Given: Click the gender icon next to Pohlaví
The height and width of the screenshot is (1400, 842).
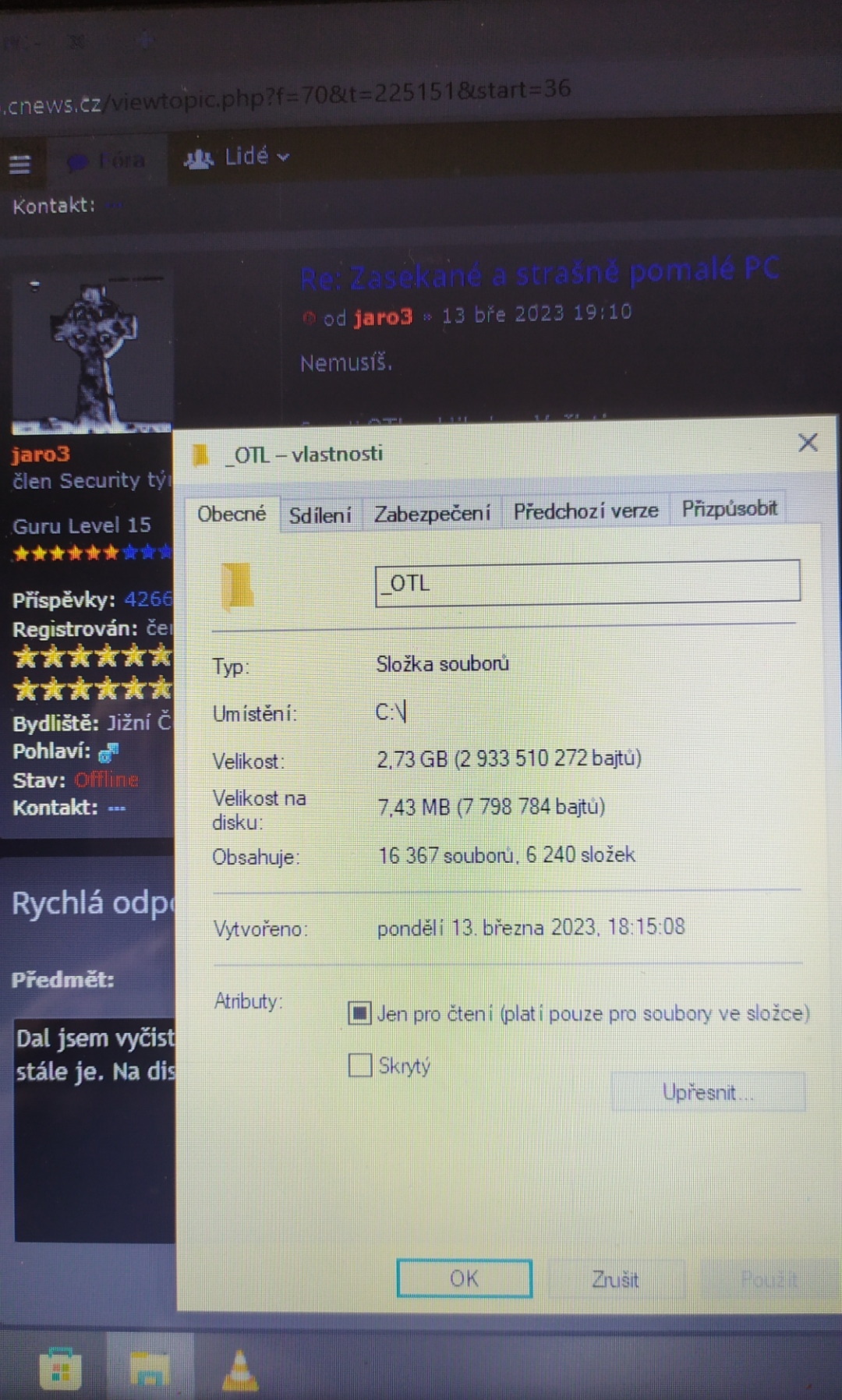Looking at the screenshot, I should [108, 752].
